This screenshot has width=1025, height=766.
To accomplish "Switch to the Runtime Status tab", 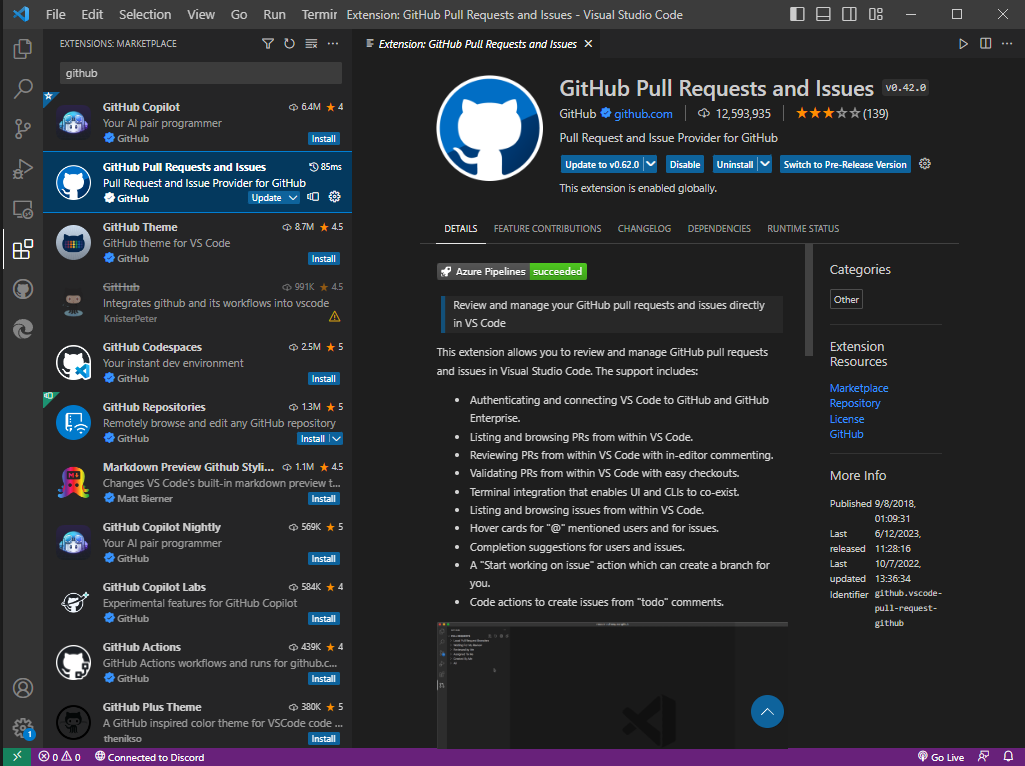I will point(803,229).
